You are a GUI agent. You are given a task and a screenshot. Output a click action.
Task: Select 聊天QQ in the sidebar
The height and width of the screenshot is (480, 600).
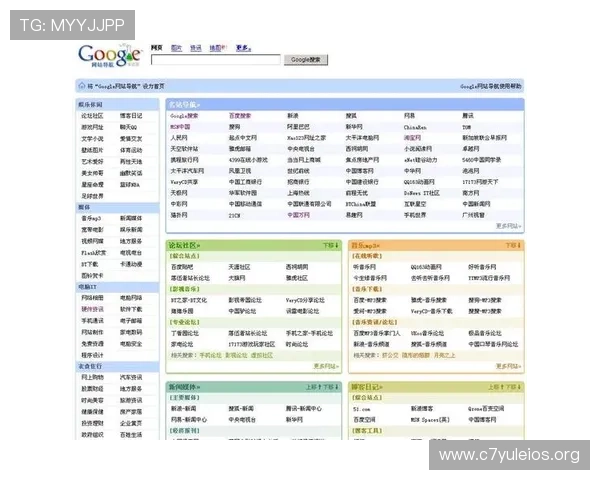coord(128,127)
